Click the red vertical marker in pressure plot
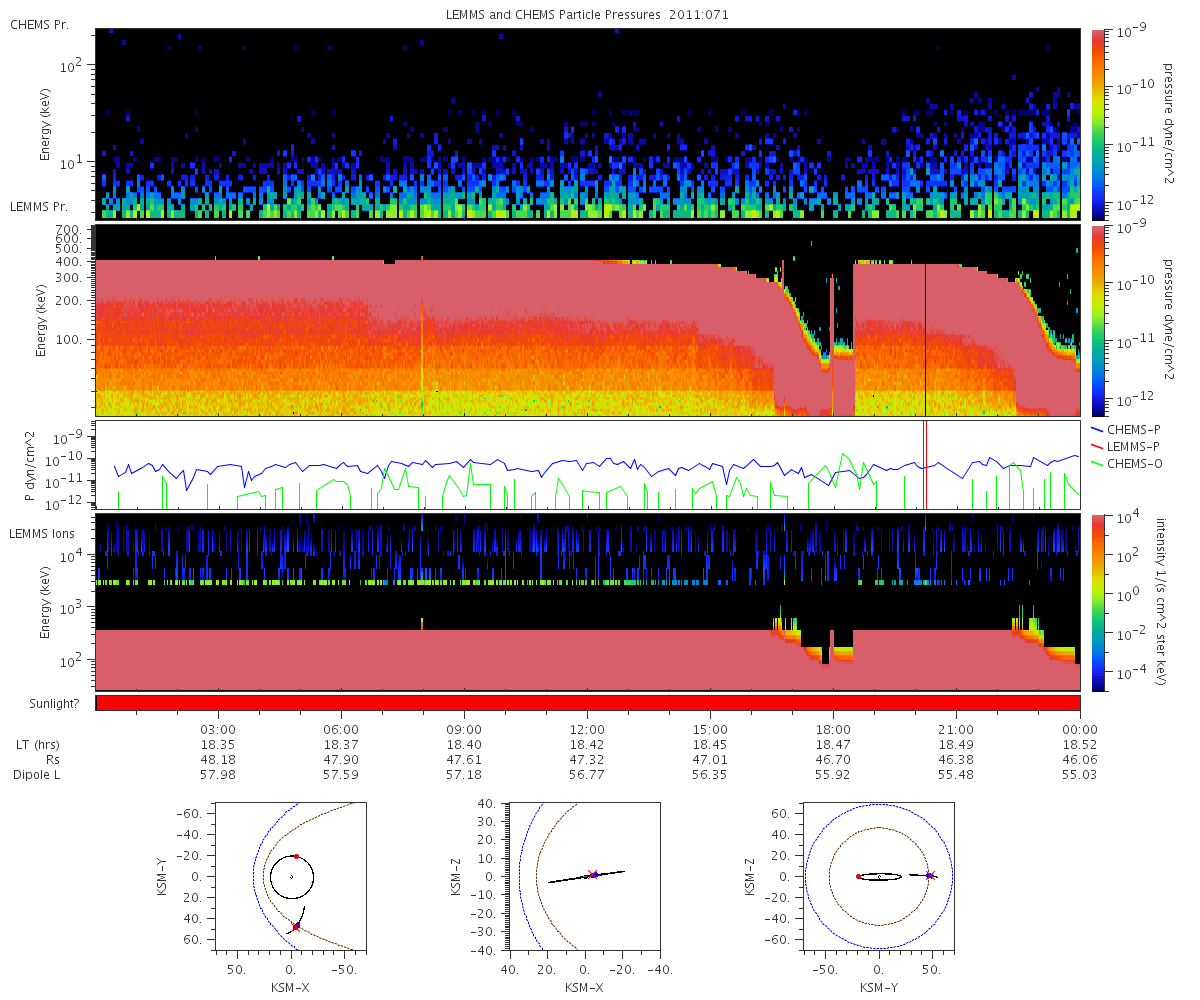Viewport: 1200px width, 1000px height. [x=925, y=465]
